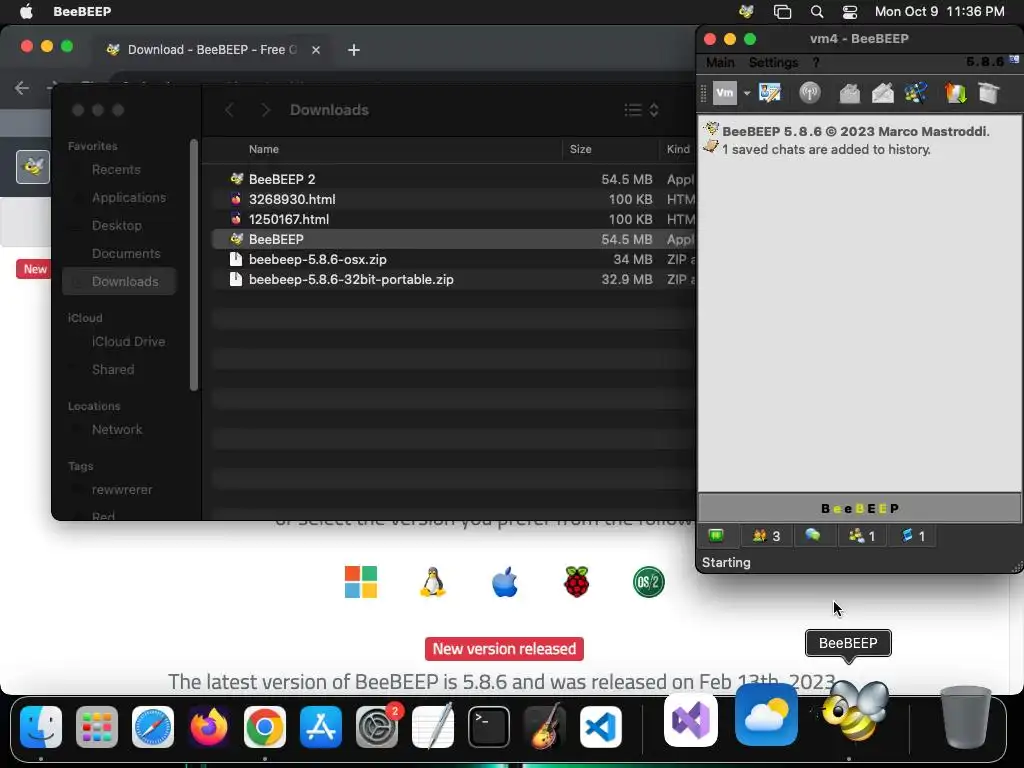Switch to the chats bubble tab

click(812, 536)
